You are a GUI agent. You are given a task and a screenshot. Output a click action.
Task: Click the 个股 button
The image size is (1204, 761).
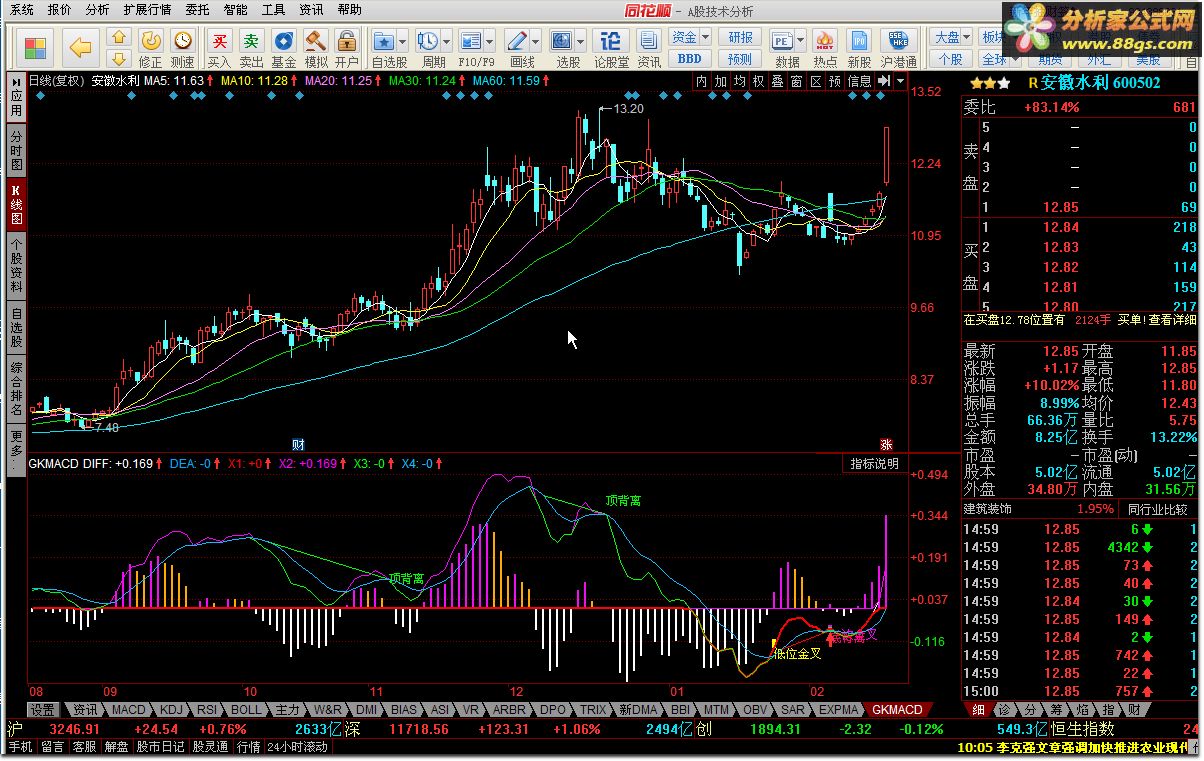[x=951, y=59]
